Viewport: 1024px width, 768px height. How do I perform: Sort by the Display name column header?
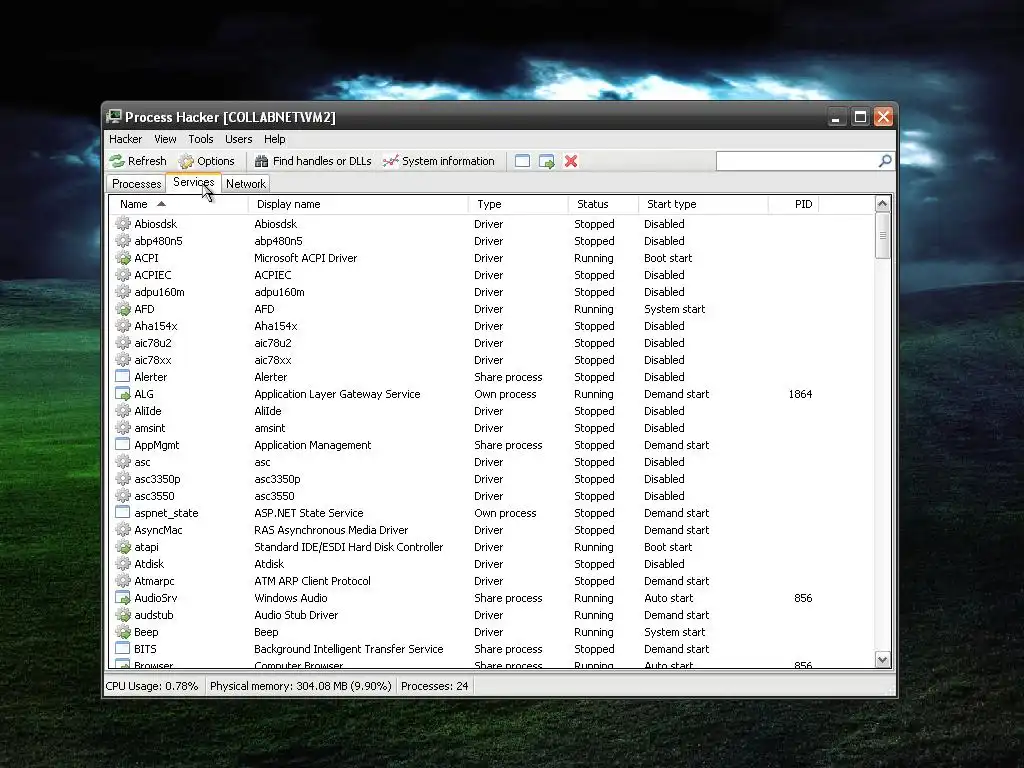[x=358, y=204]
